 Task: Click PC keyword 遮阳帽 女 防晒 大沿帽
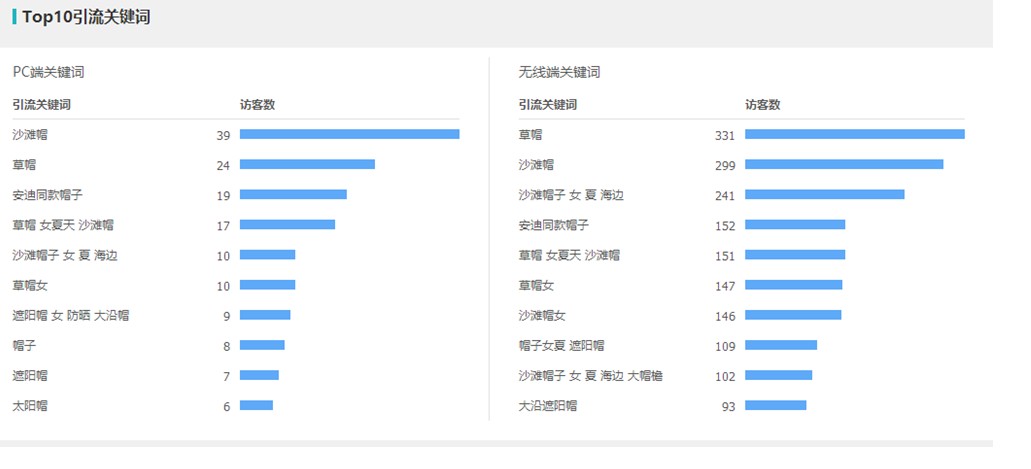tap(70, 315)
